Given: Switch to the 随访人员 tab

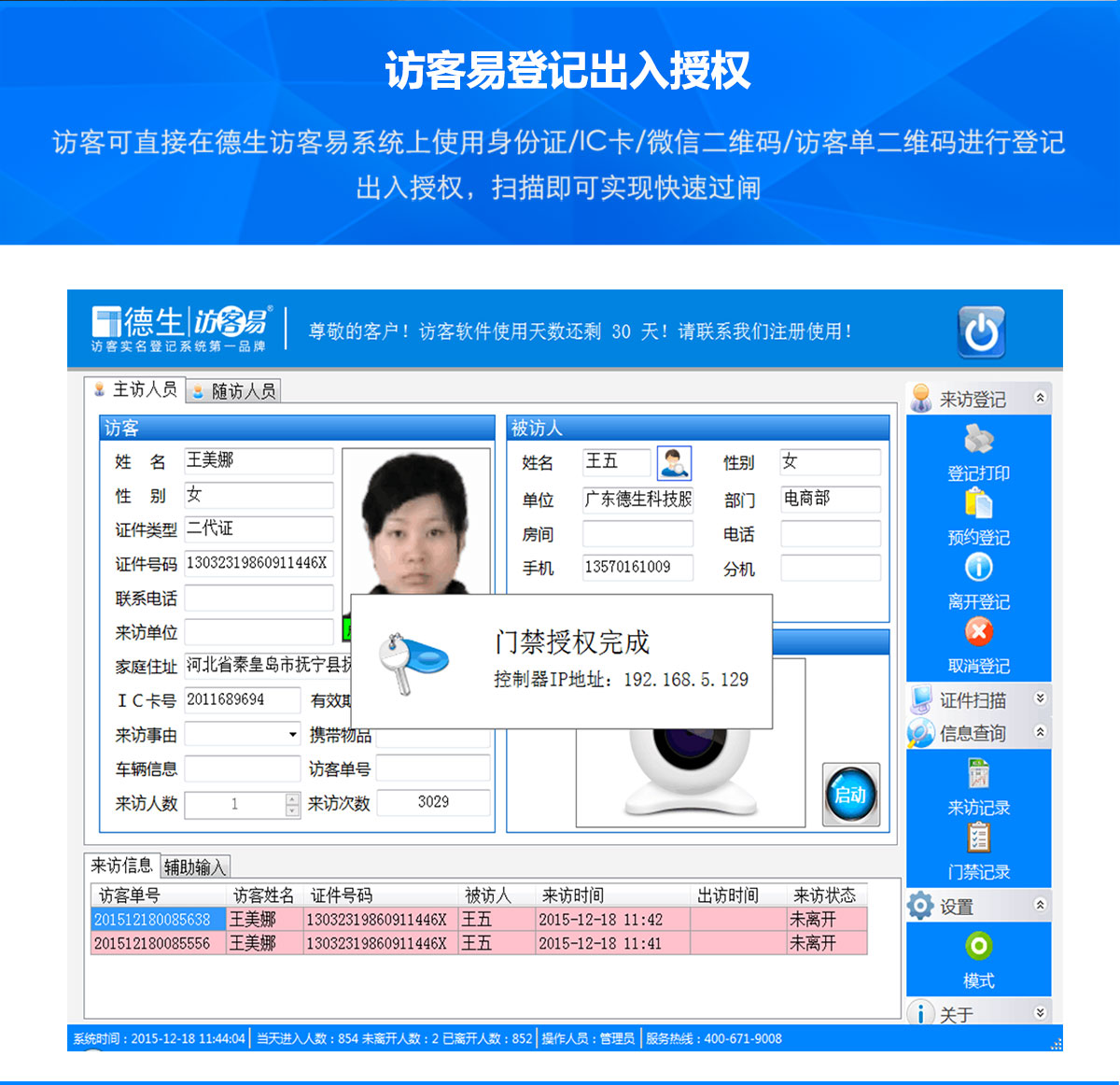Looking at the screenshot, I should [x=234, y=391].
